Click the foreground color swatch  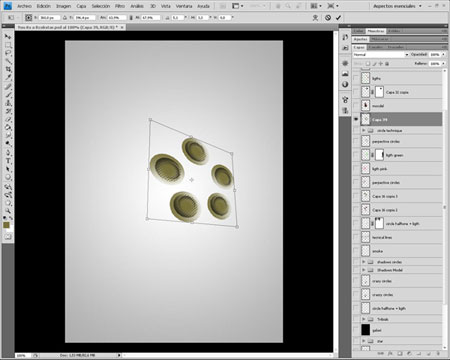point(6,226)
